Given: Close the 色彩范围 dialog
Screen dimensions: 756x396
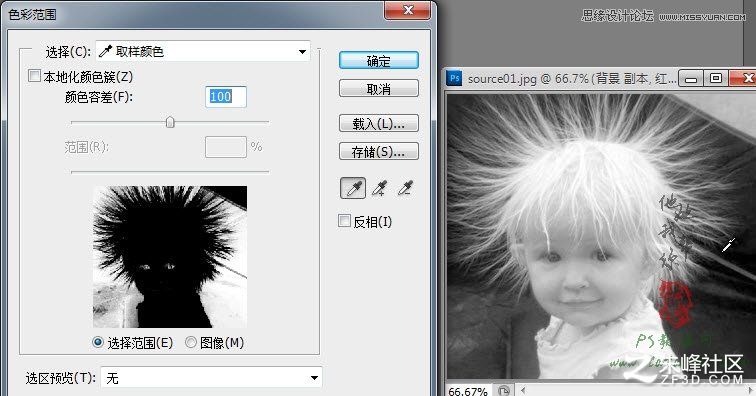Looking at the screenshot, I should point(408,10).
